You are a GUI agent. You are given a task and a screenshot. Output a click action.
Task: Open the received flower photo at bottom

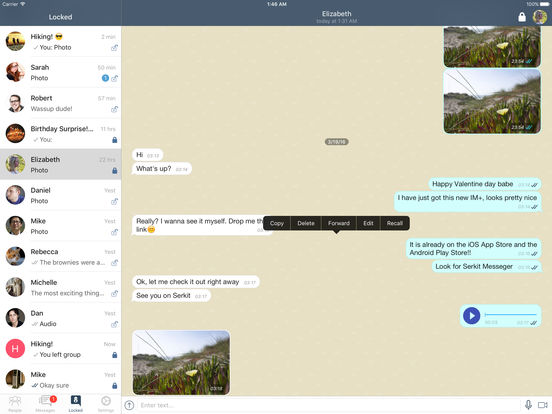pyautogui.click(x=181, y=363)
